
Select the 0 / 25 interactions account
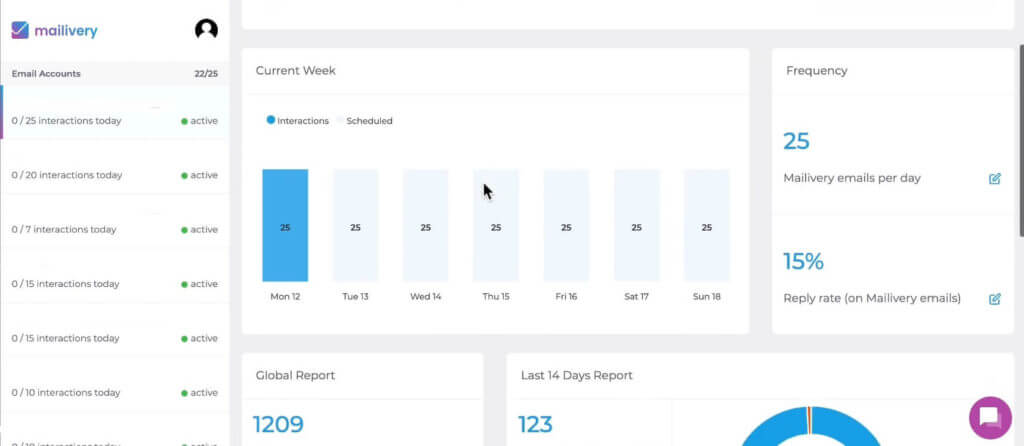[66, 121]
